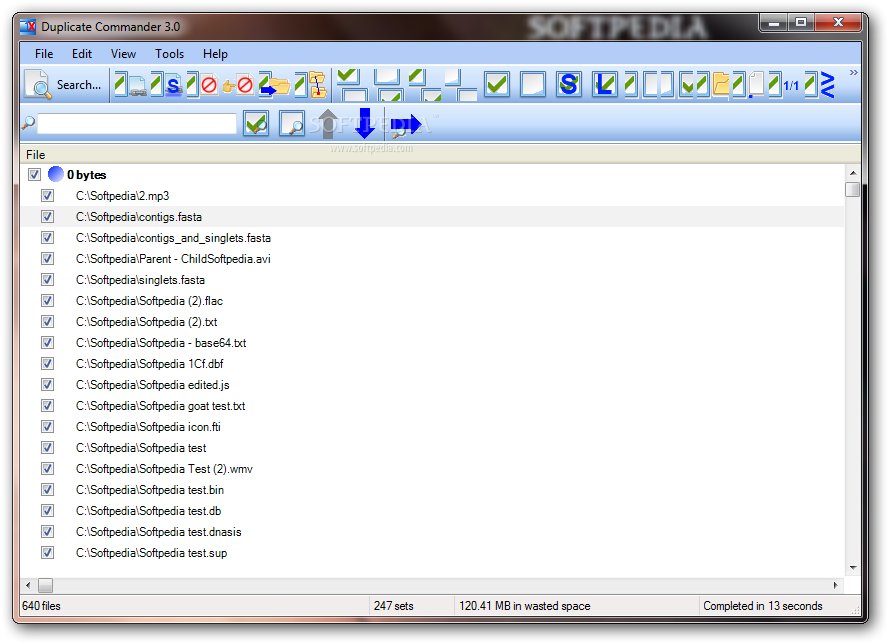The image size is (889, 644).
Task: Click the vertical scrollbar thumb
Action: pyautogui.click(x=852, y=189)
